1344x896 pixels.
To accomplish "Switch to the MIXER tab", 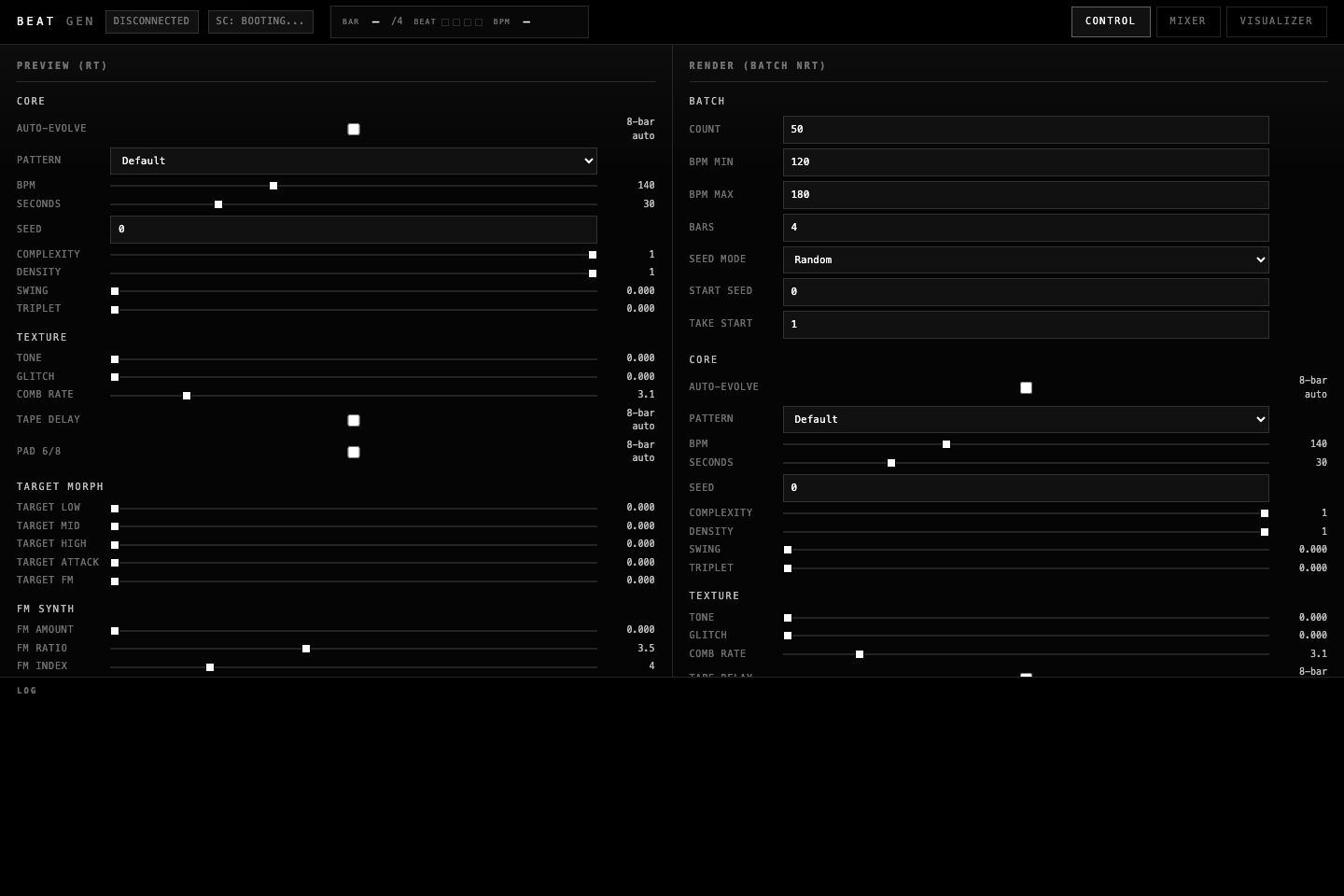I will (1188, 21).
